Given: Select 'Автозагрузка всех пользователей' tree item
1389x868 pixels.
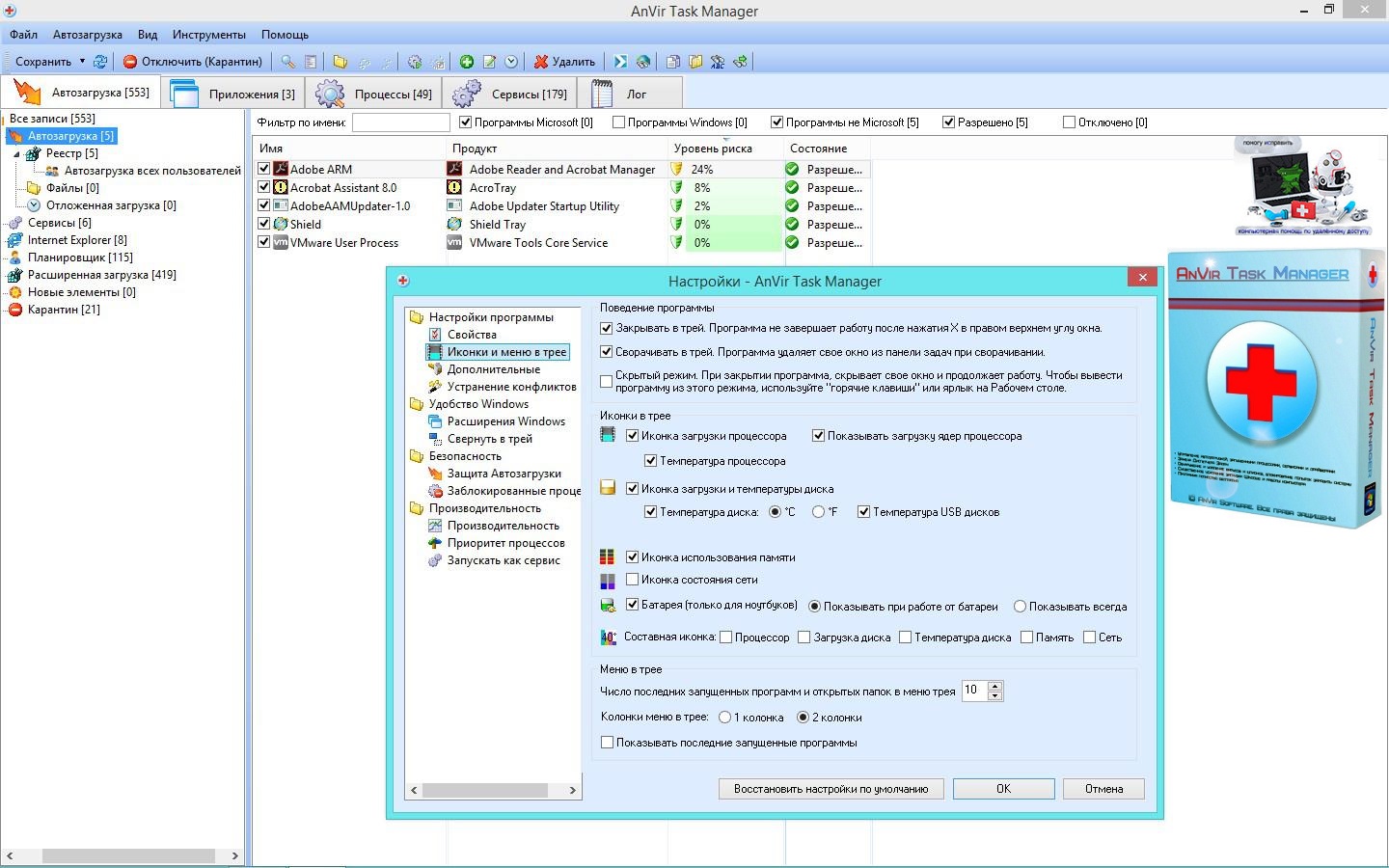Looking at the screenshot, I should (x=152, y=171).
